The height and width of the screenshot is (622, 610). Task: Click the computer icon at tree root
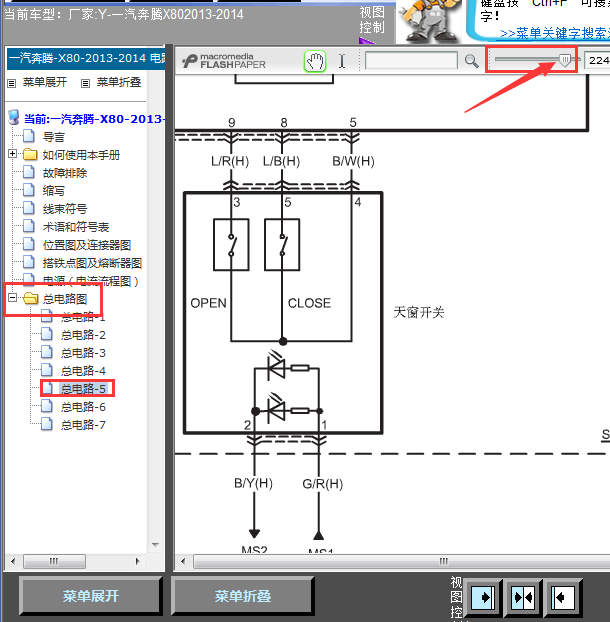[x=14, y=117]
